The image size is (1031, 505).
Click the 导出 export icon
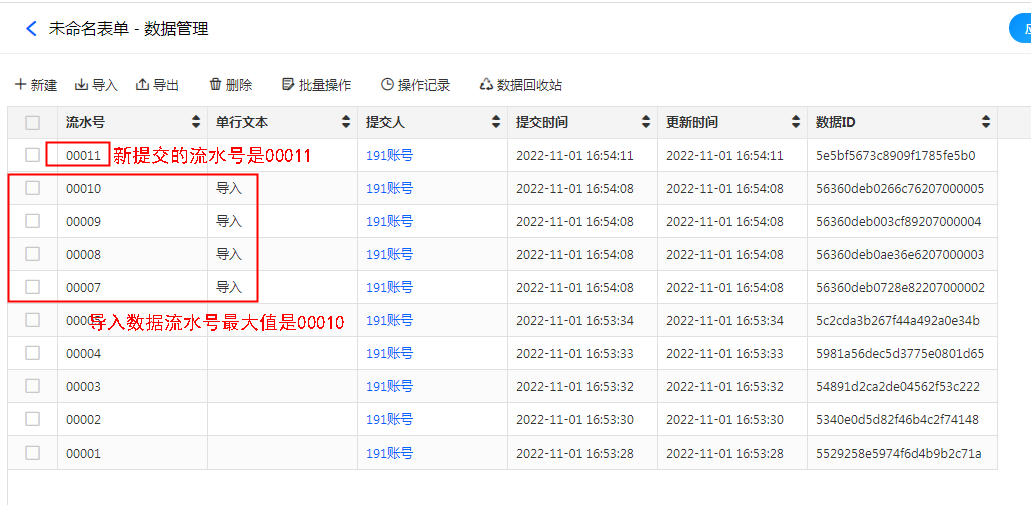(142, 85)
